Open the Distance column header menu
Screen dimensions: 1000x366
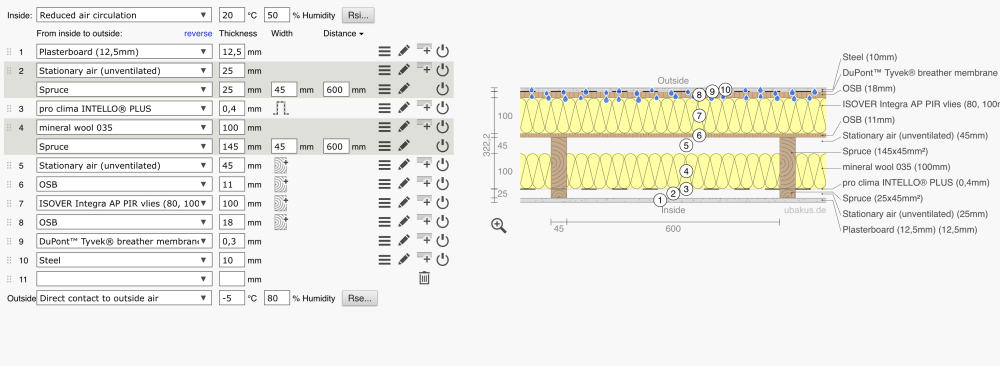343,33
